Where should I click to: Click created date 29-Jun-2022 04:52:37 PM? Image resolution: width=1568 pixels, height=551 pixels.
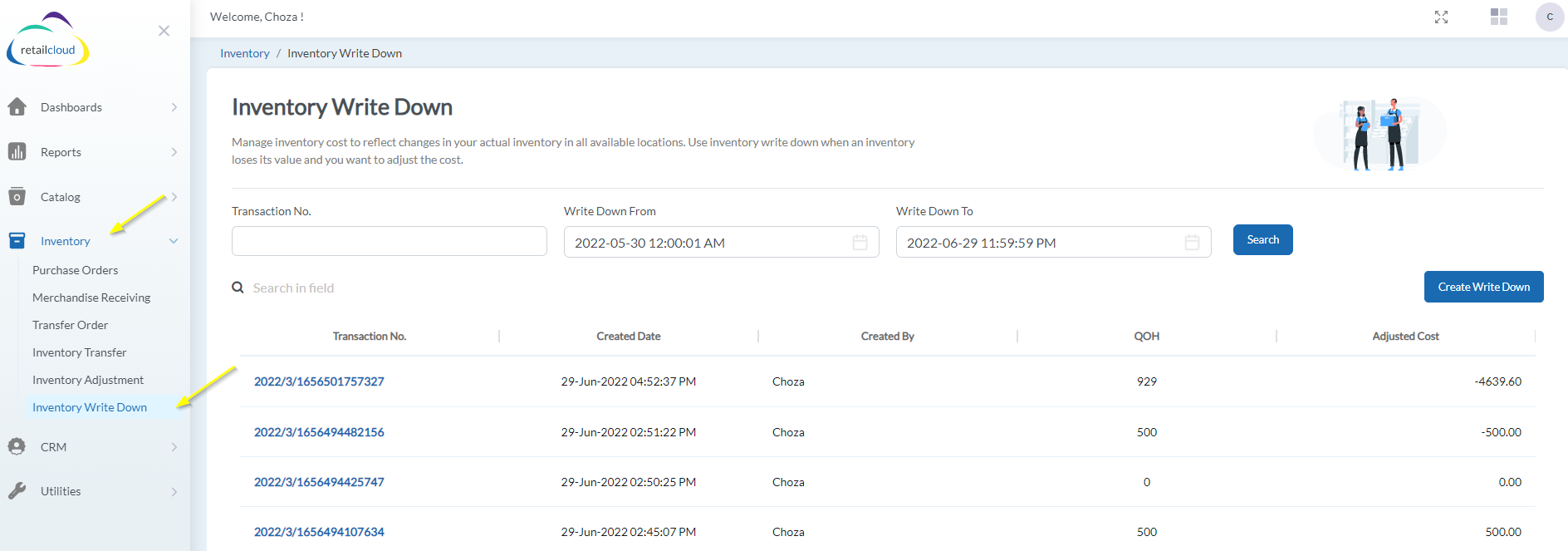click(x=628, y=381)
